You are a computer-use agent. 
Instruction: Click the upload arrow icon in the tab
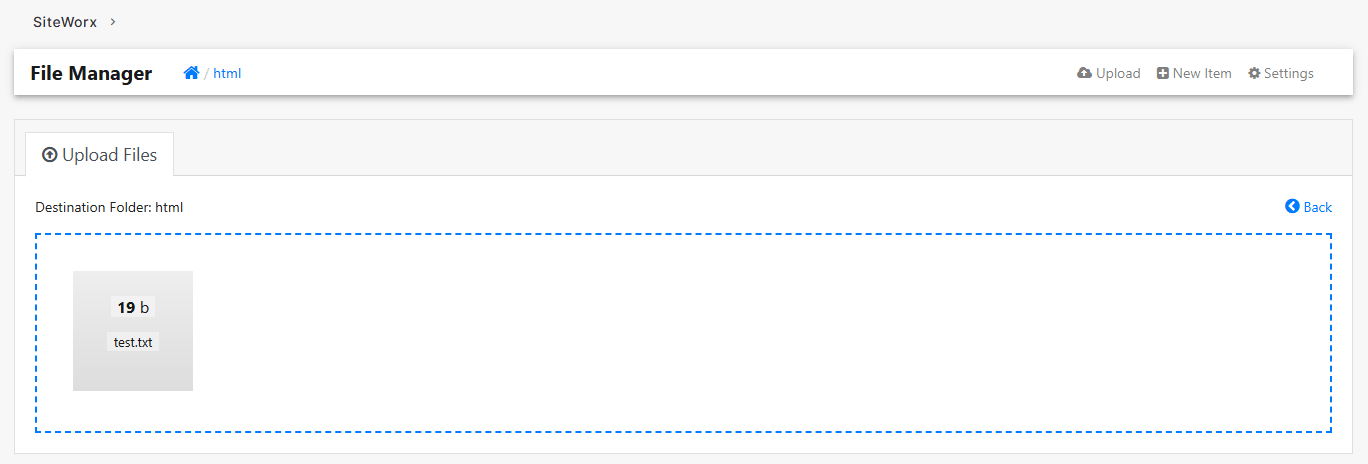(50, 155)
